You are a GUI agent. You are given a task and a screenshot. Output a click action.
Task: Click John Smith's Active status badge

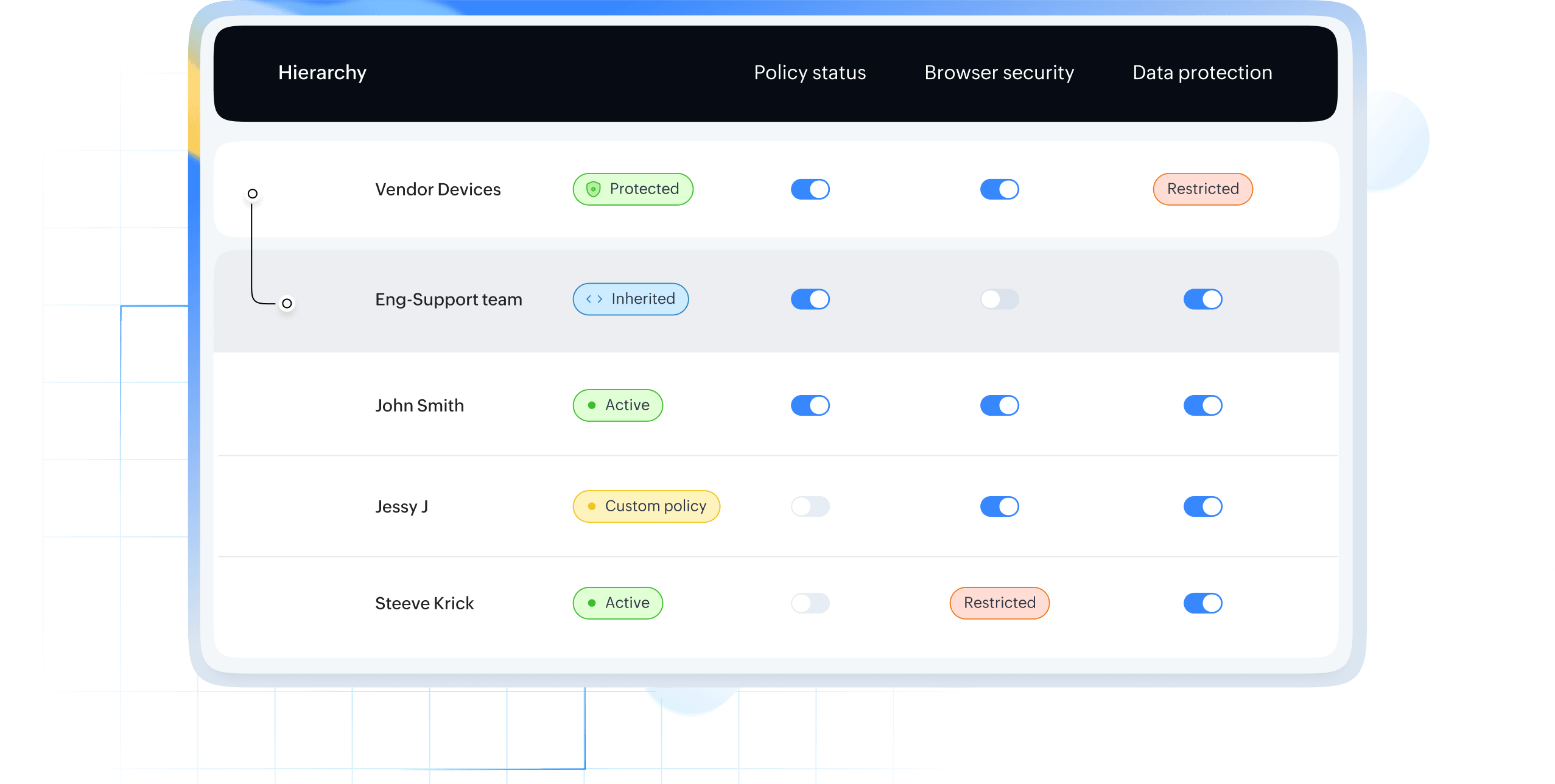pyautogui.click(x=617, y=405)
